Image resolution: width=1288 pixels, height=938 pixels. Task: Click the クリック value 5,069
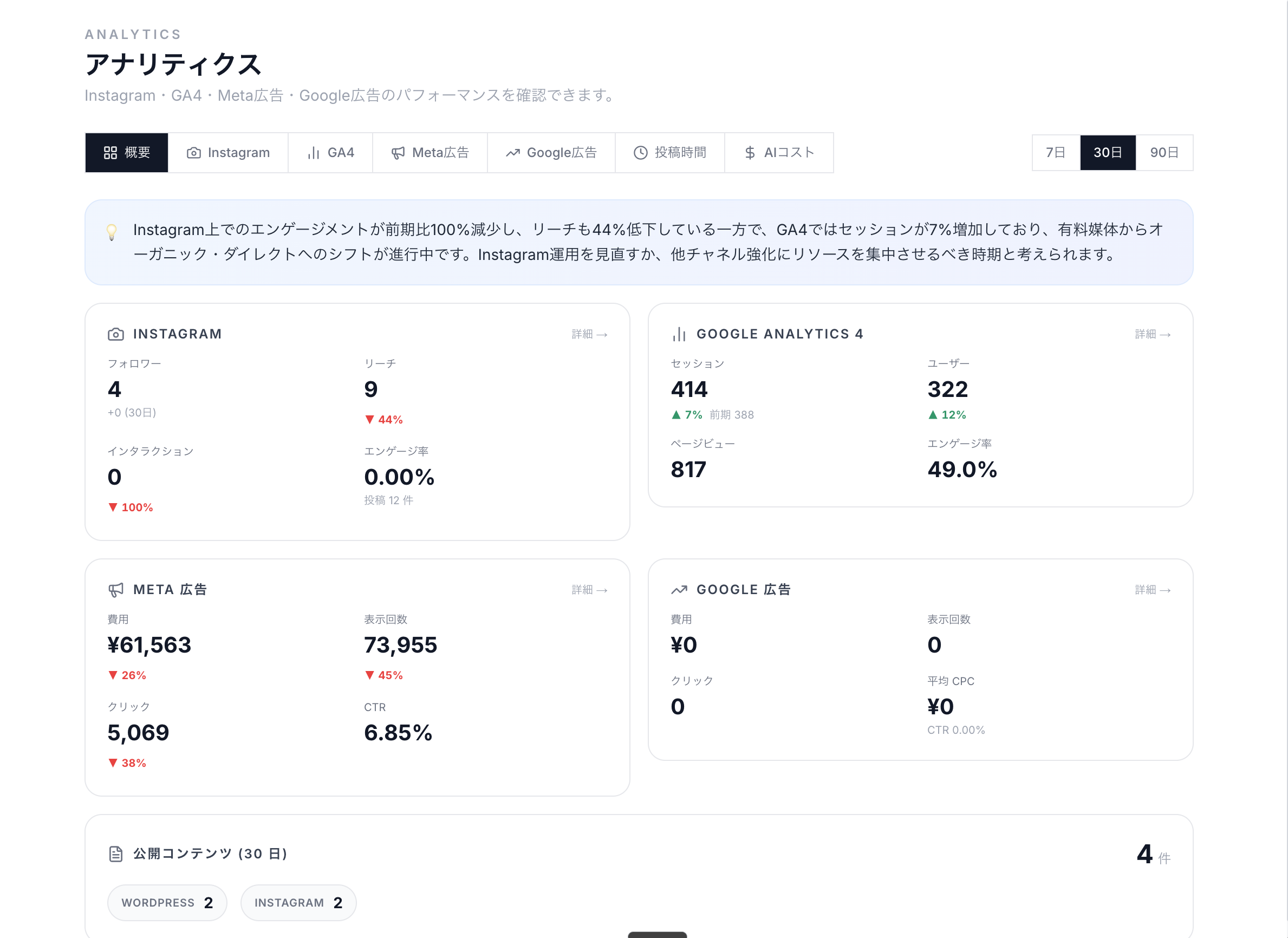(138, 733)
